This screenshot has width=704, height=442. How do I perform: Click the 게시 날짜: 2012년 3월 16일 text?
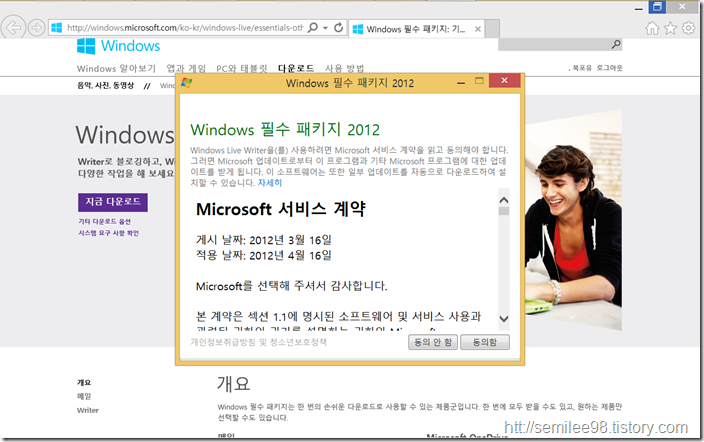coord(264,240)
